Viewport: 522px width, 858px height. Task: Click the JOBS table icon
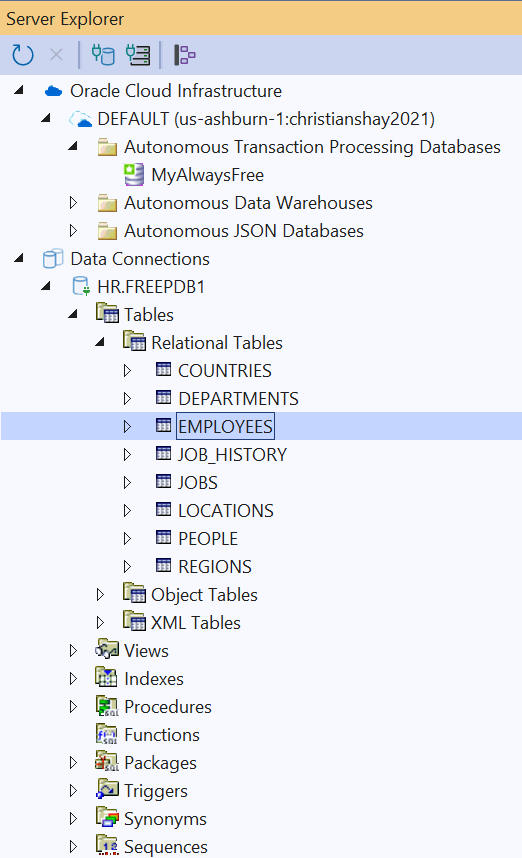click(164, 482)
